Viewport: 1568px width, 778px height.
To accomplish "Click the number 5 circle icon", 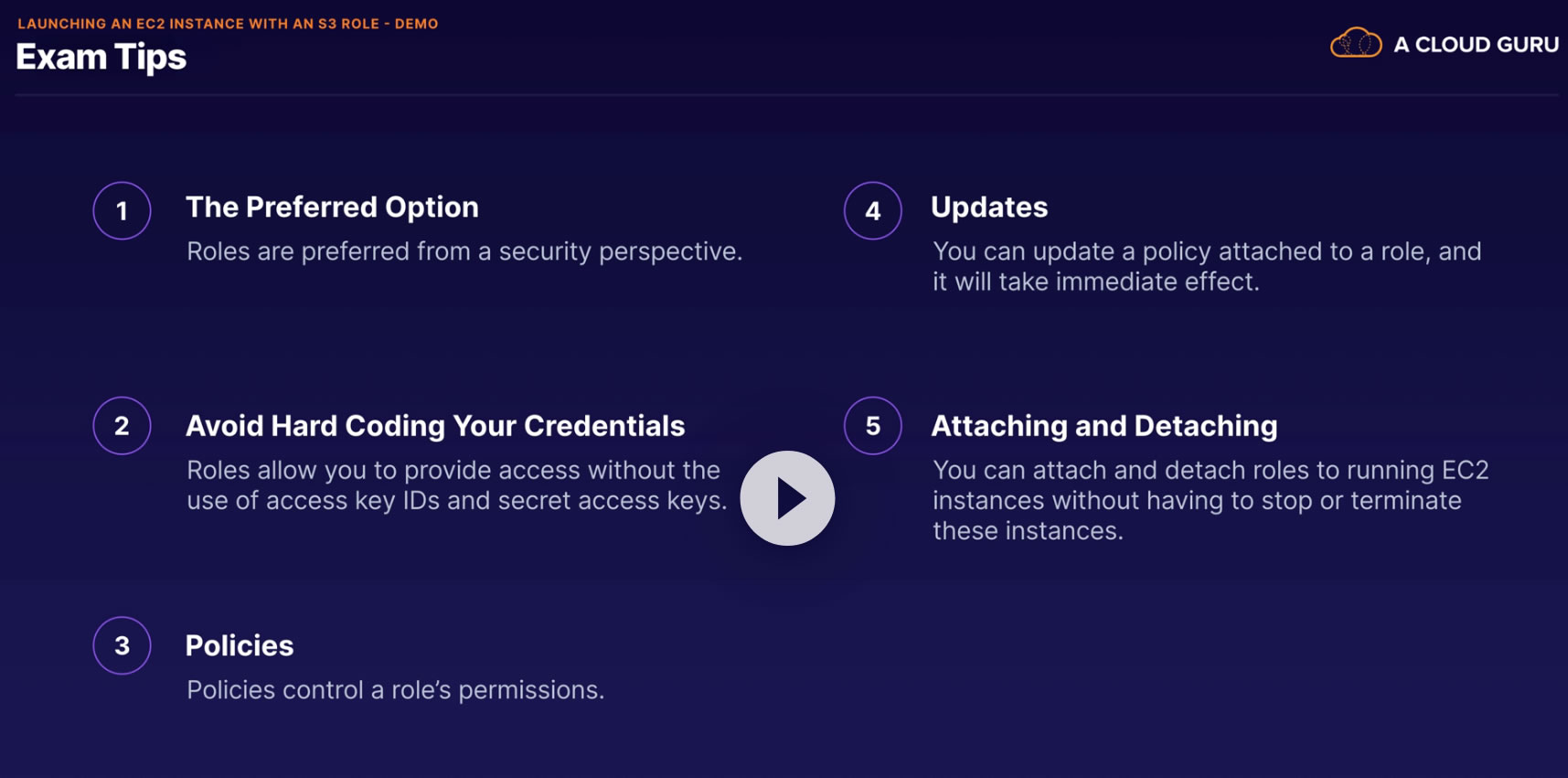I will coord(872,426).
